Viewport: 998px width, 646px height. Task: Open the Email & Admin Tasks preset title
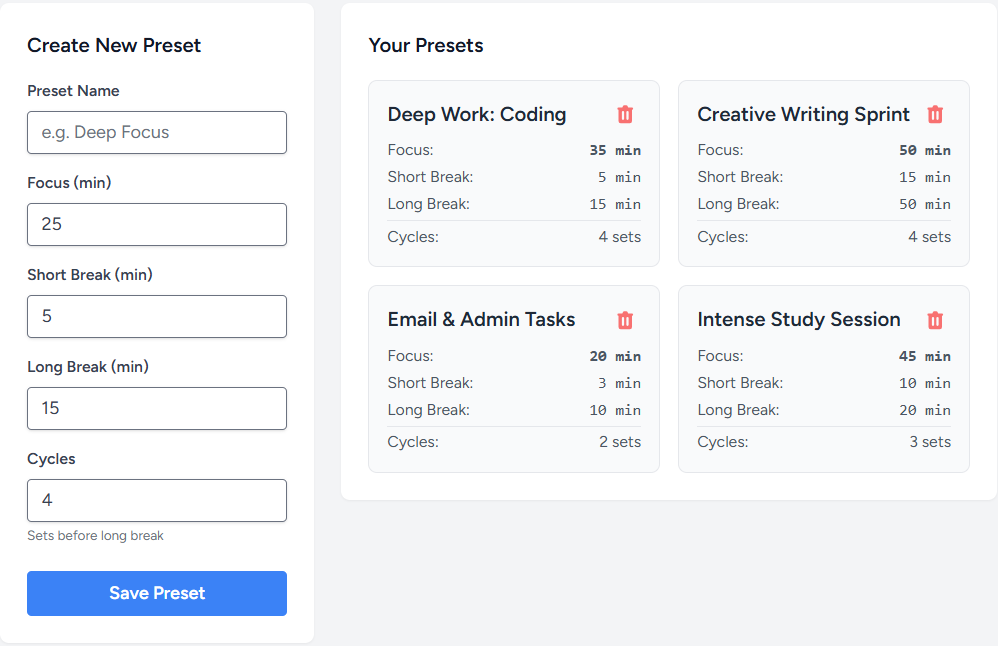click(x=481, y=320)
